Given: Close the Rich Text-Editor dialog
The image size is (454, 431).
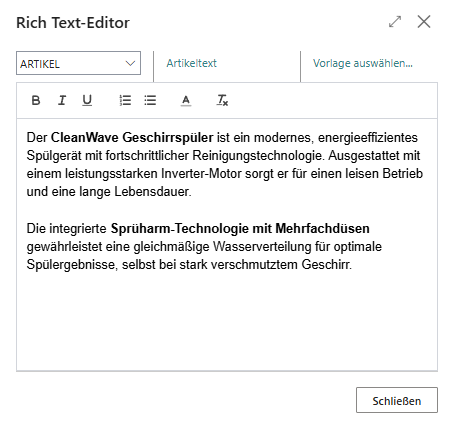Looking at the screenshot, I should click(x=424, y=22).
